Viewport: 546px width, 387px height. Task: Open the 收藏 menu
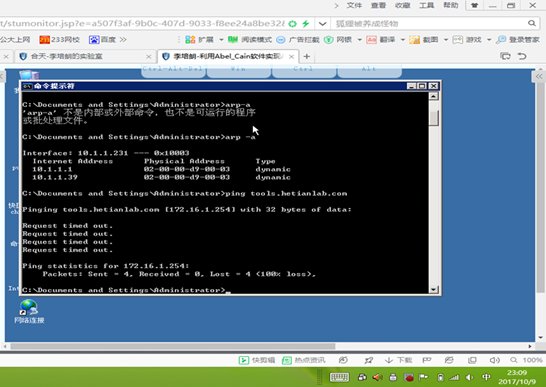(403, 5)
